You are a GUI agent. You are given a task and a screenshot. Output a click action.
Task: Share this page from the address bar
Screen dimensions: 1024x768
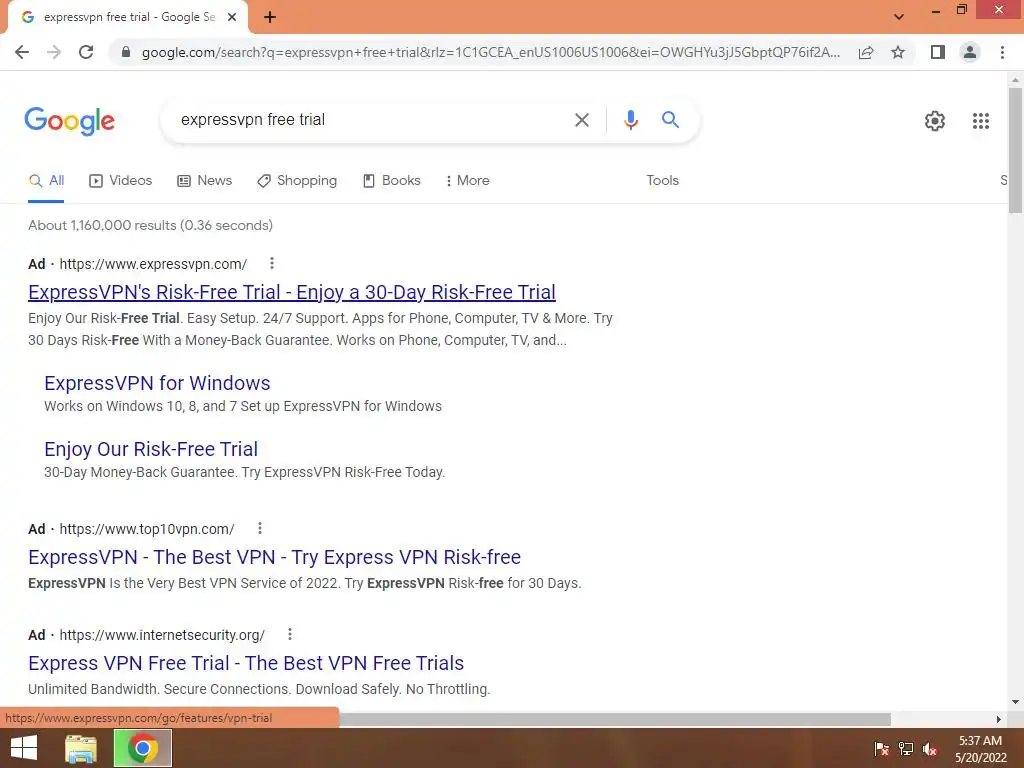click(x=866, y=52)
